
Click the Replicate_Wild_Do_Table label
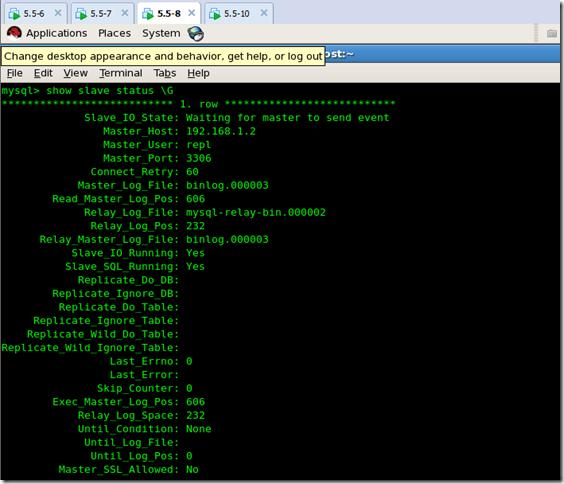click(x=103, y=334)
